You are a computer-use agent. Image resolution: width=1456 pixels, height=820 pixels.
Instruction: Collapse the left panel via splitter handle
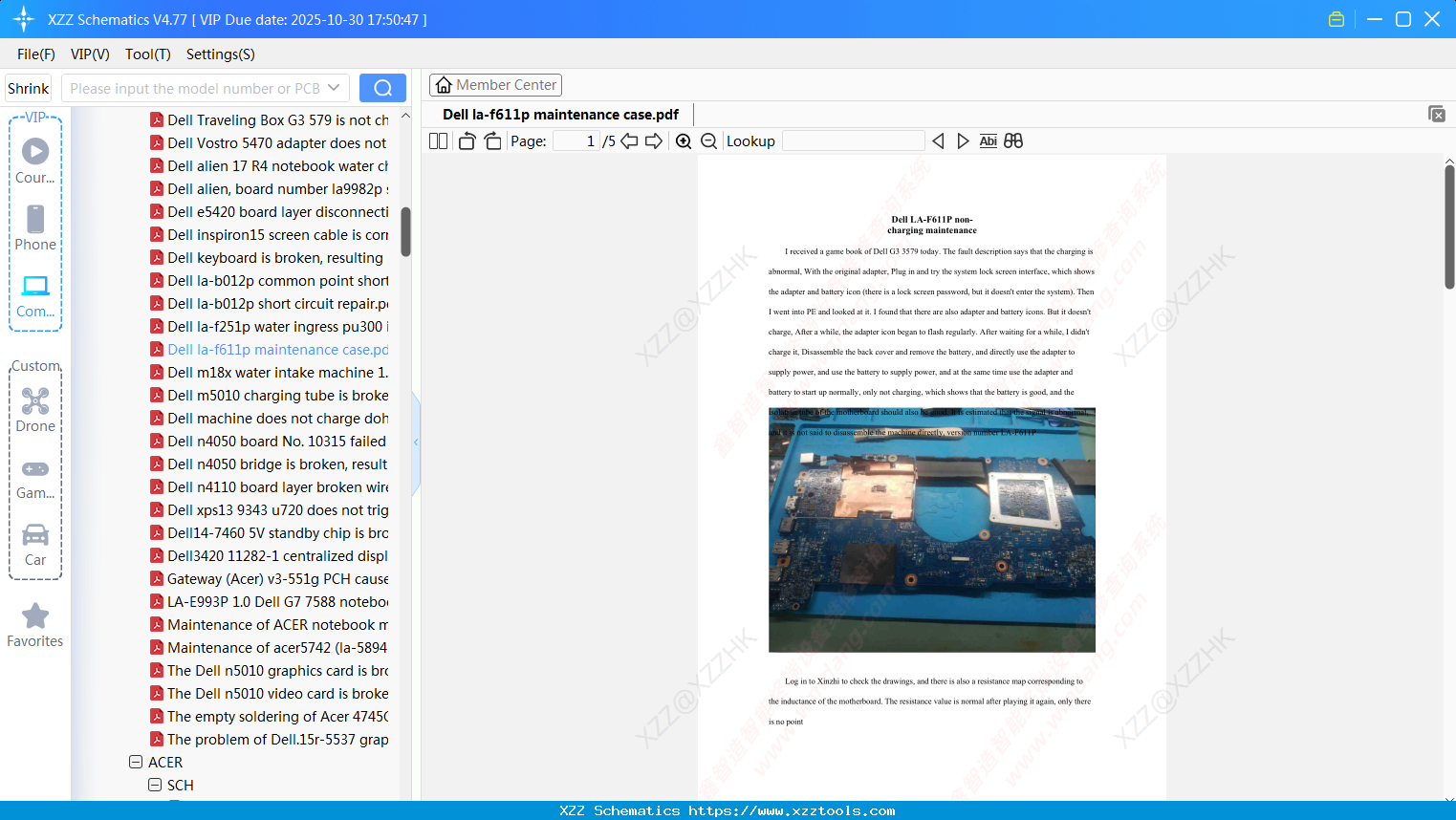click(416, 442)
